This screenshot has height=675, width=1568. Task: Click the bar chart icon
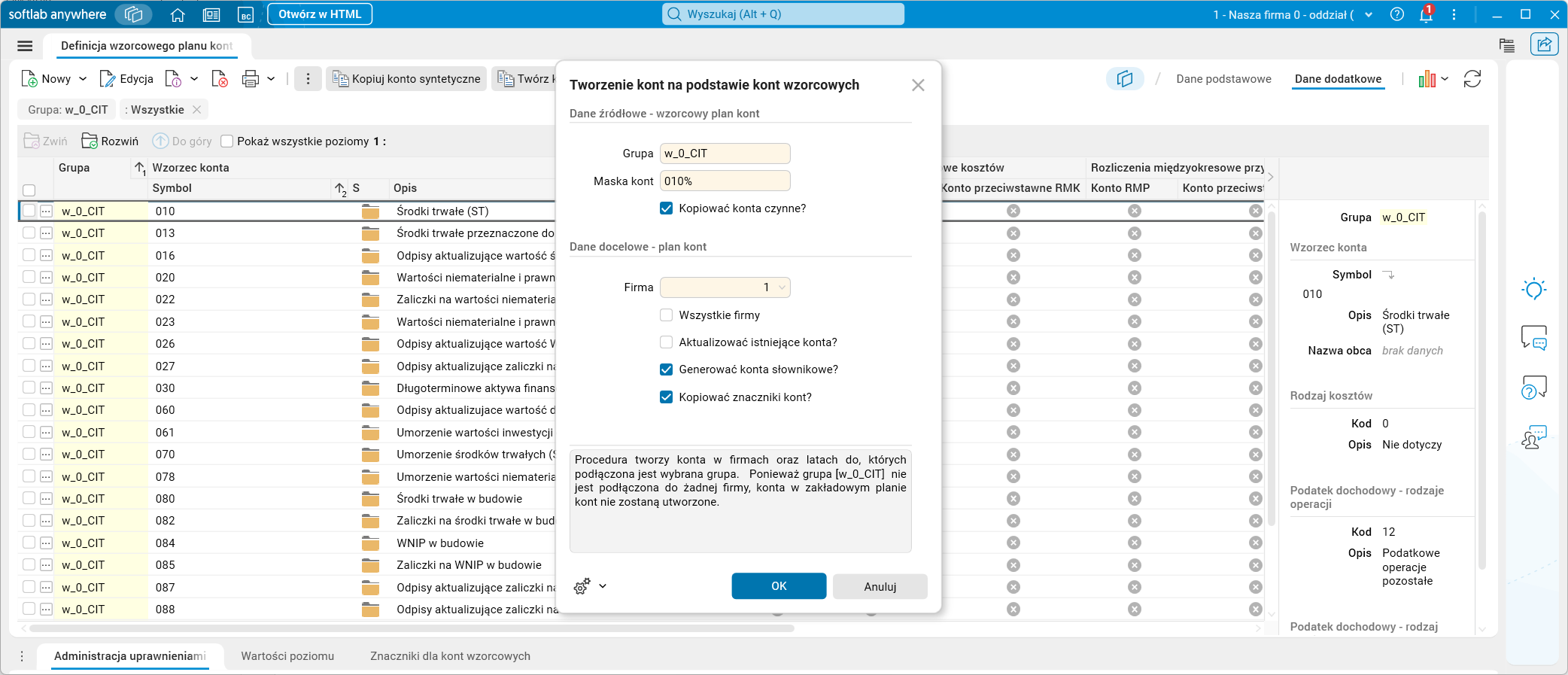coord(1427,79)
